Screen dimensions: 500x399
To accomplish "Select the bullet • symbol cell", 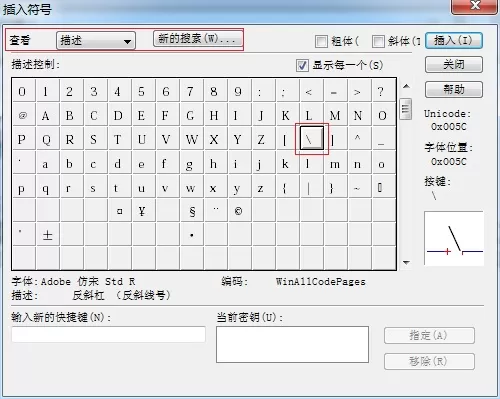I will [192, 235].
